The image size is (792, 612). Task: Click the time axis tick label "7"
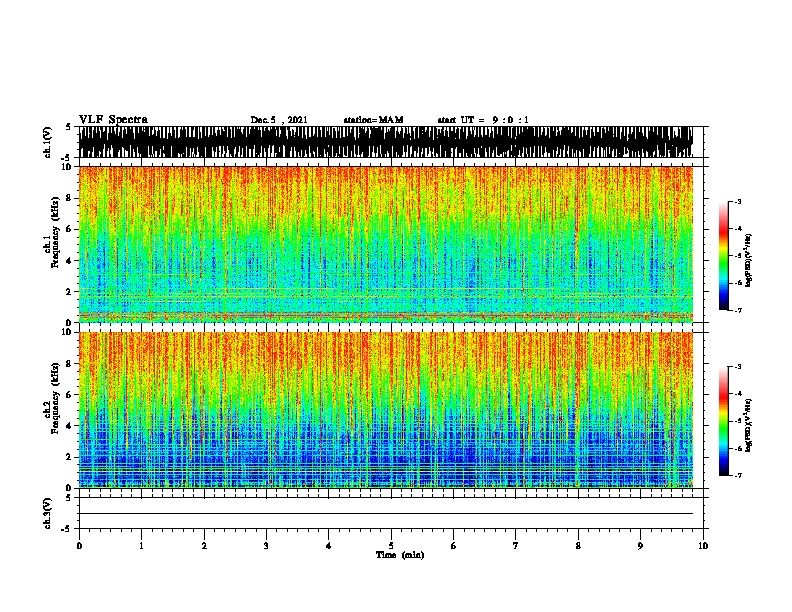516,546
